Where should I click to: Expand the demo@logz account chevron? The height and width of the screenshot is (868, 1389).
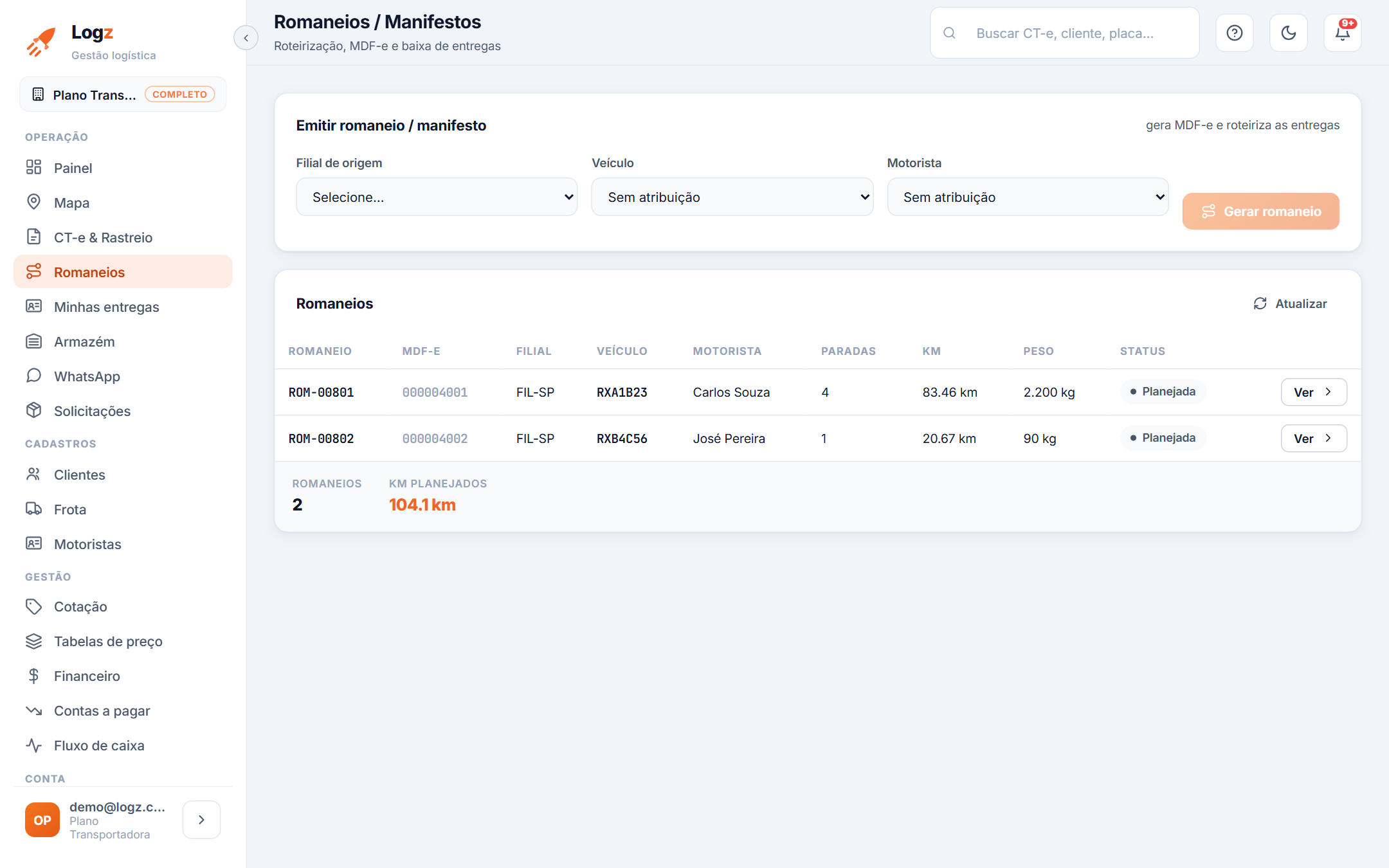[x=201, y=820]
